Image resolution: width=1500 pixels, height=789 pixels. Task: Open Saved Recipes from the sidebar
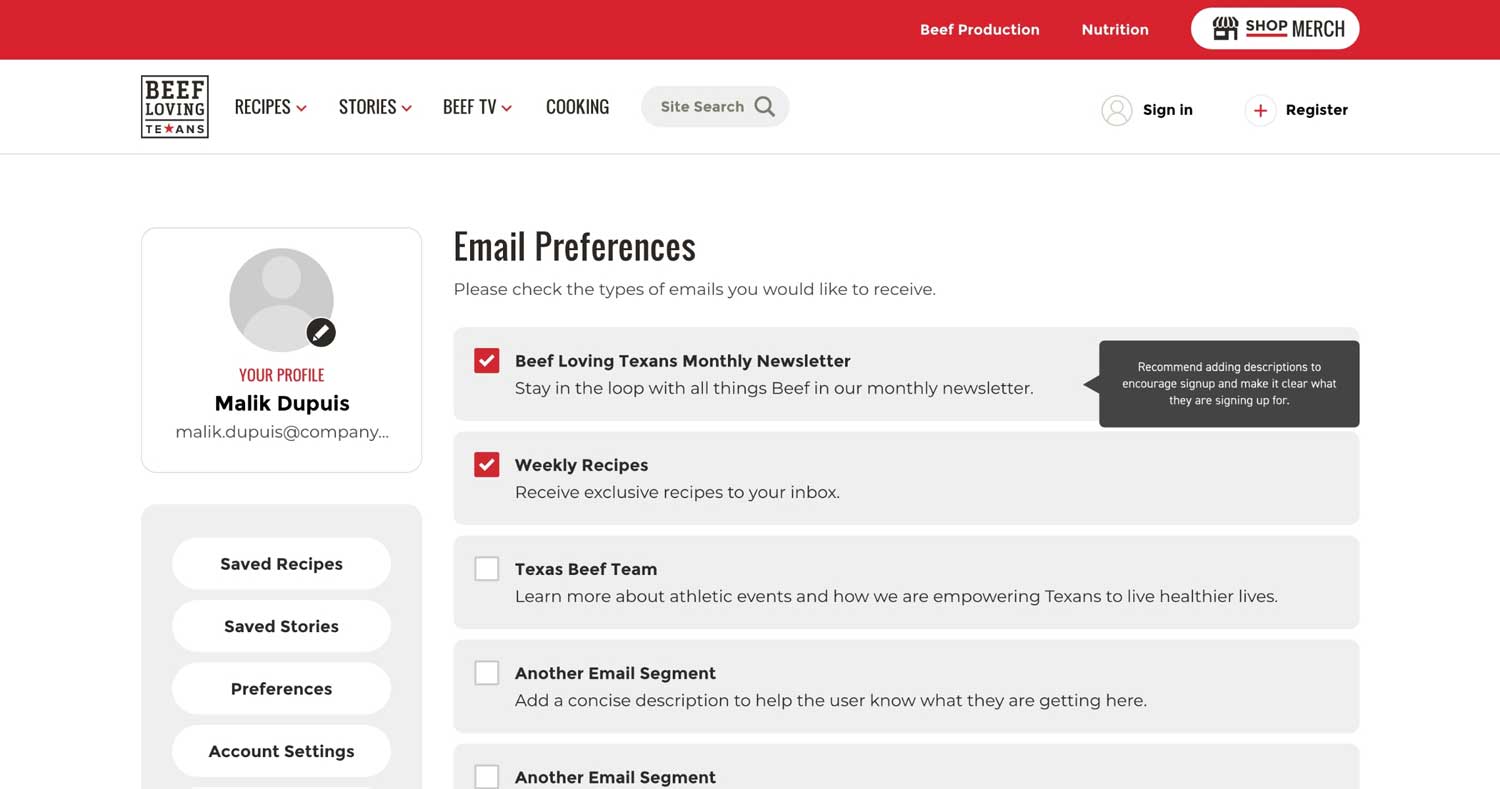[281, 564]
